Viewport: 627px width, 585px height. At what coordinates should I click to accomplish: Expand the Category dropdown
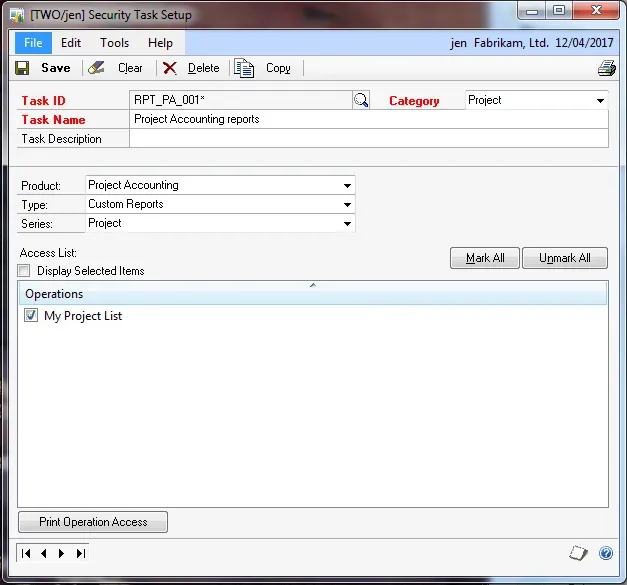click(600, 100)
